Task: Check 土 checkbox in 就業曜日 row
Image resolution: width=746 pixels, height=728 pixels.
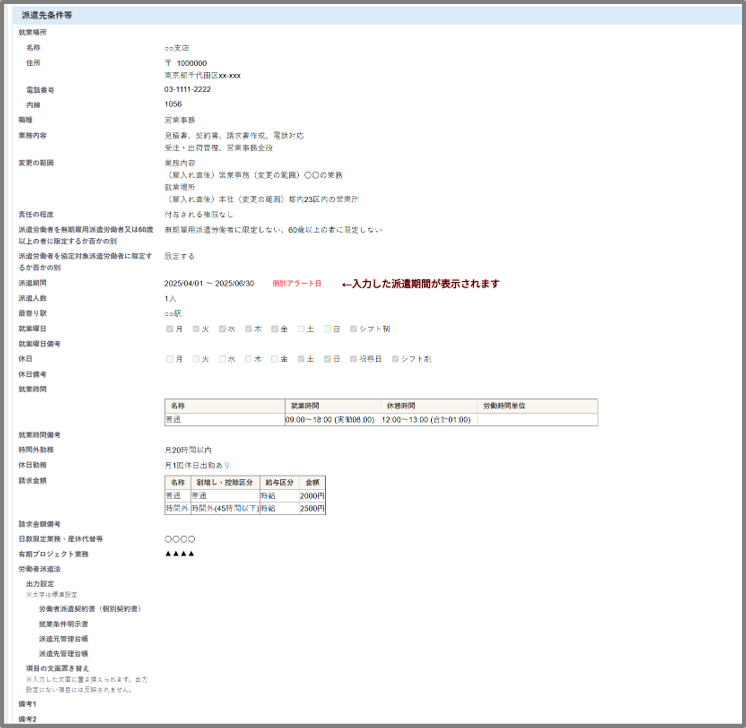Action: [x=301, y=329]
